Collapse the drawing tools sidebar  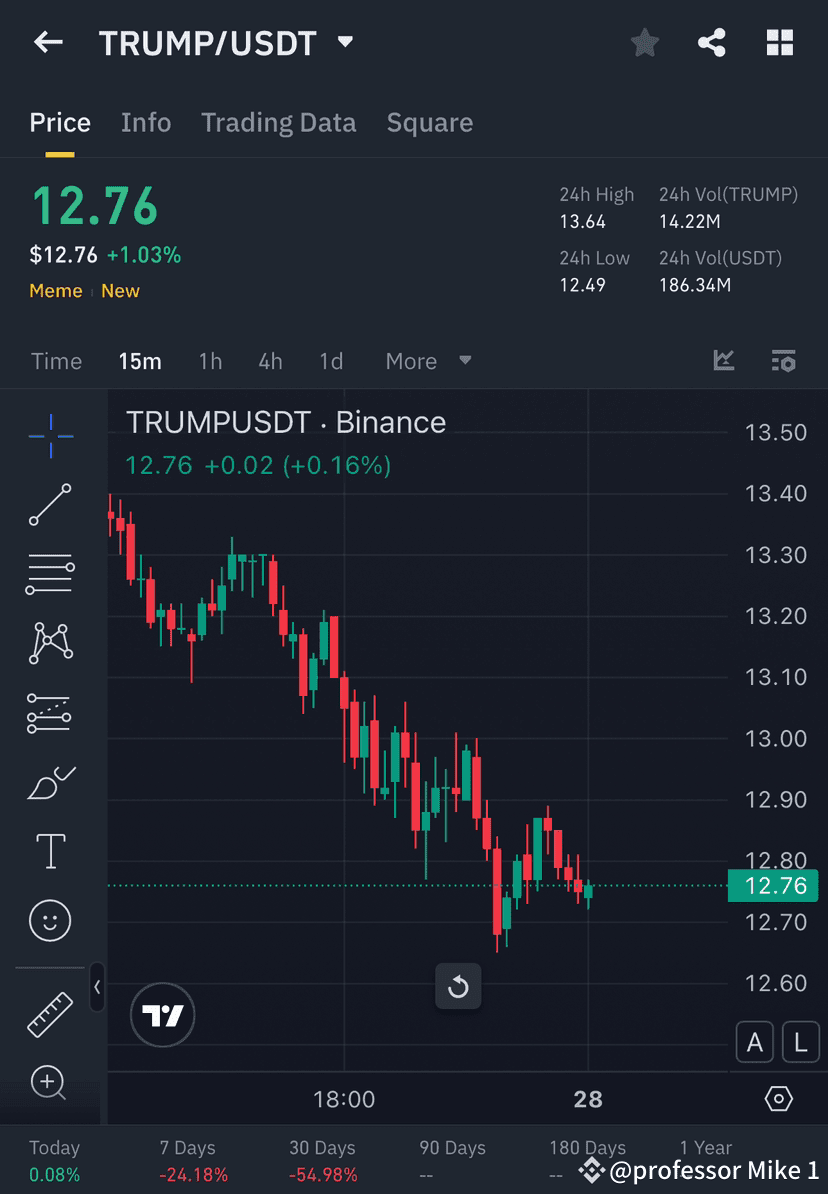tap(97, 988)
